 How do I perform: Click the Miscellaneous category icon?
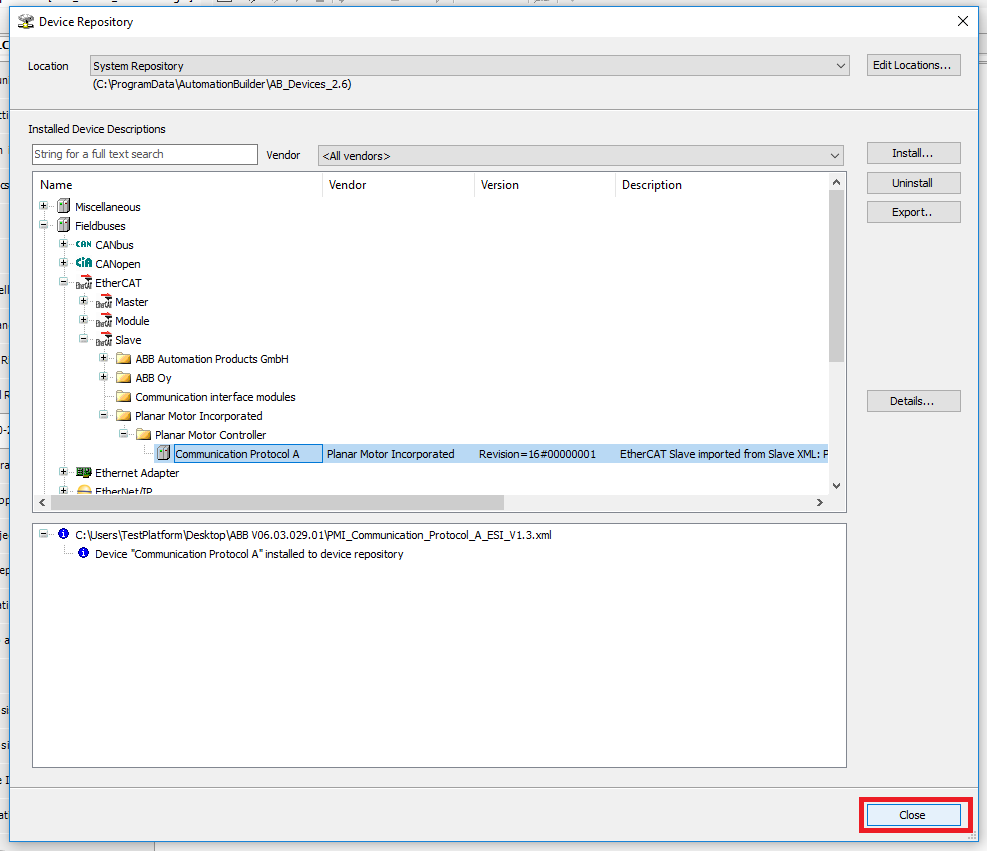(x=64, y=207)
